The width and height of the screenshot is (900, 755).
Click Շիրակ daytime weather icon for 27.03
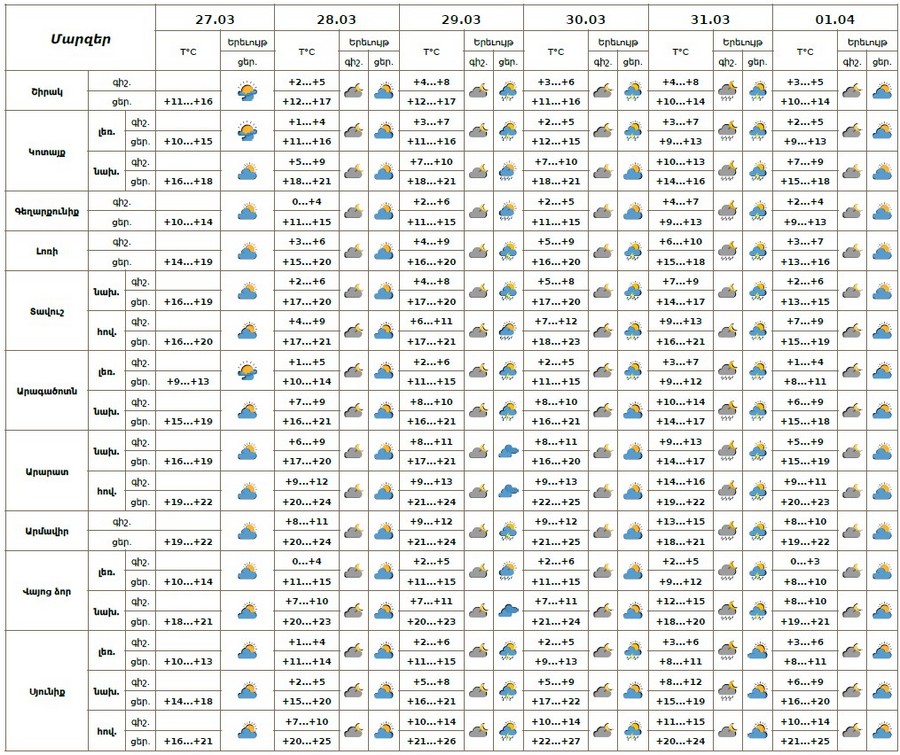(x=247, y=91)
